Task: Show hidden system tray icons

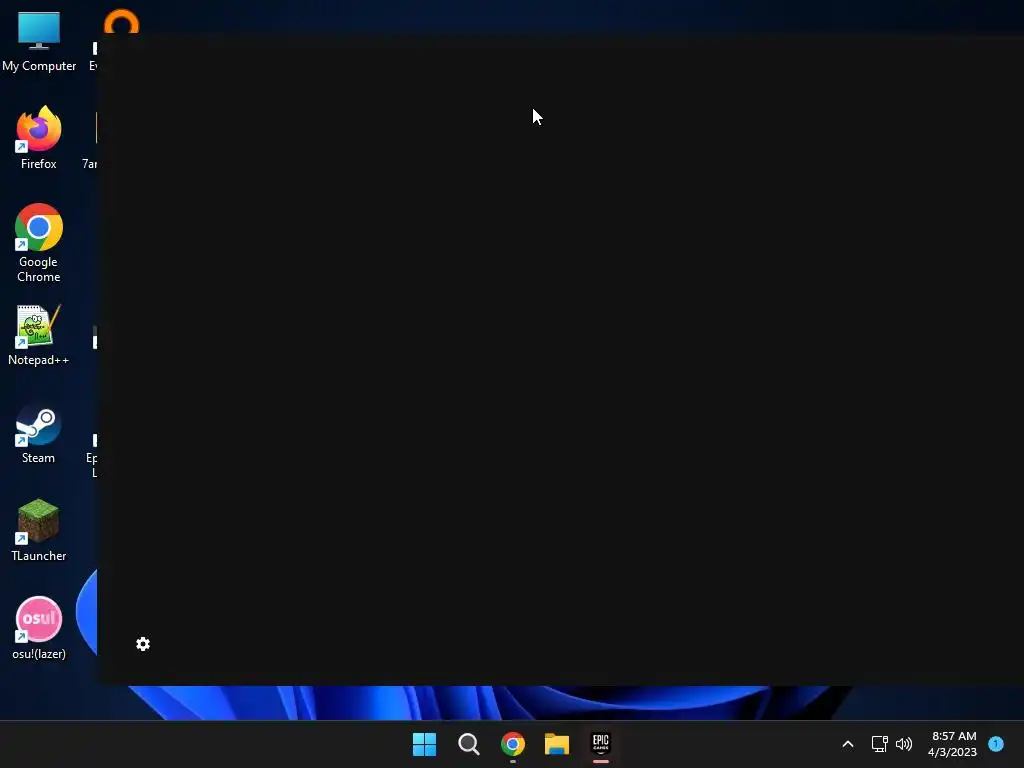Action: point(848,744)
